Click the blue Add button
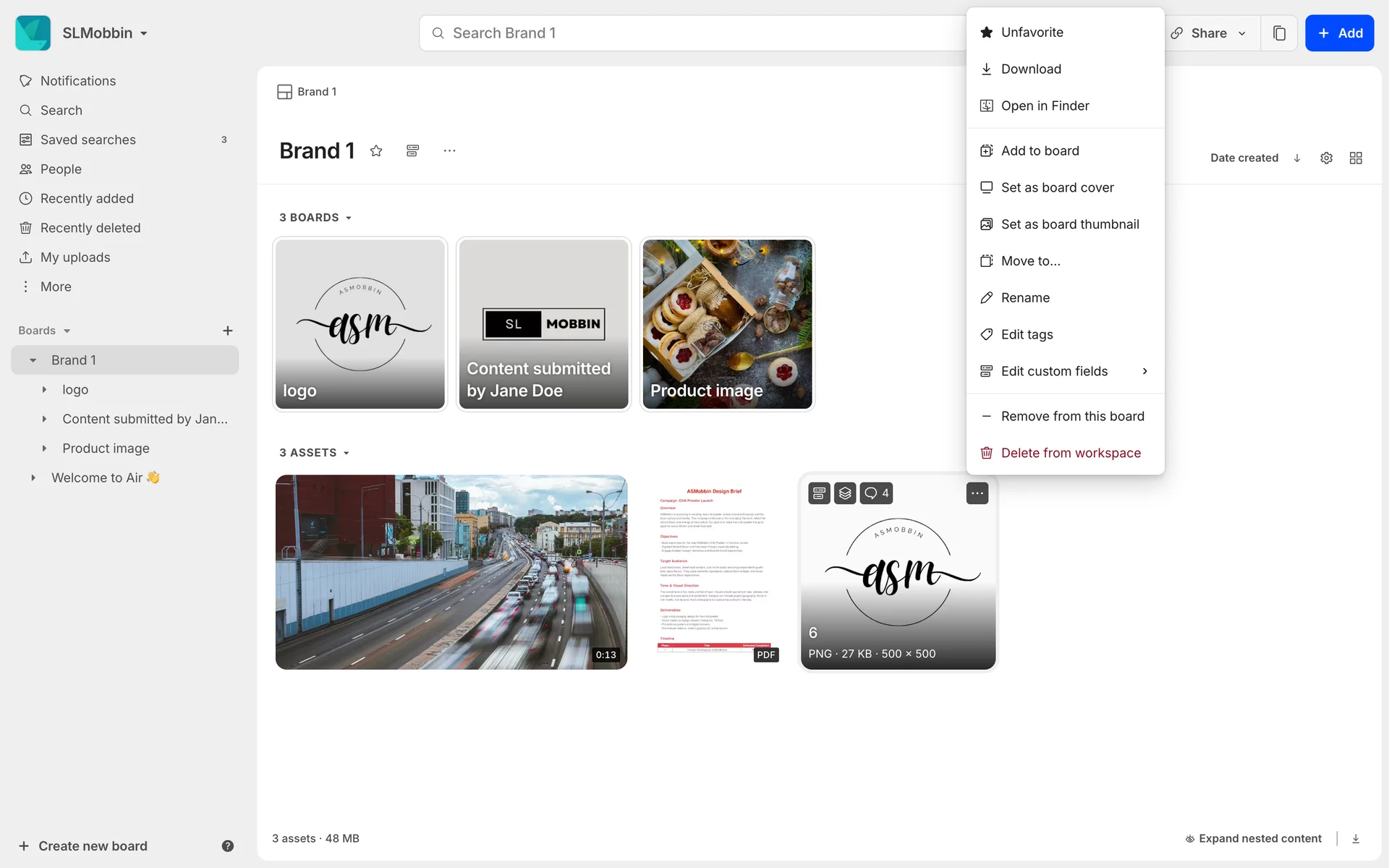1389x868 pixels. [1339, 33]
